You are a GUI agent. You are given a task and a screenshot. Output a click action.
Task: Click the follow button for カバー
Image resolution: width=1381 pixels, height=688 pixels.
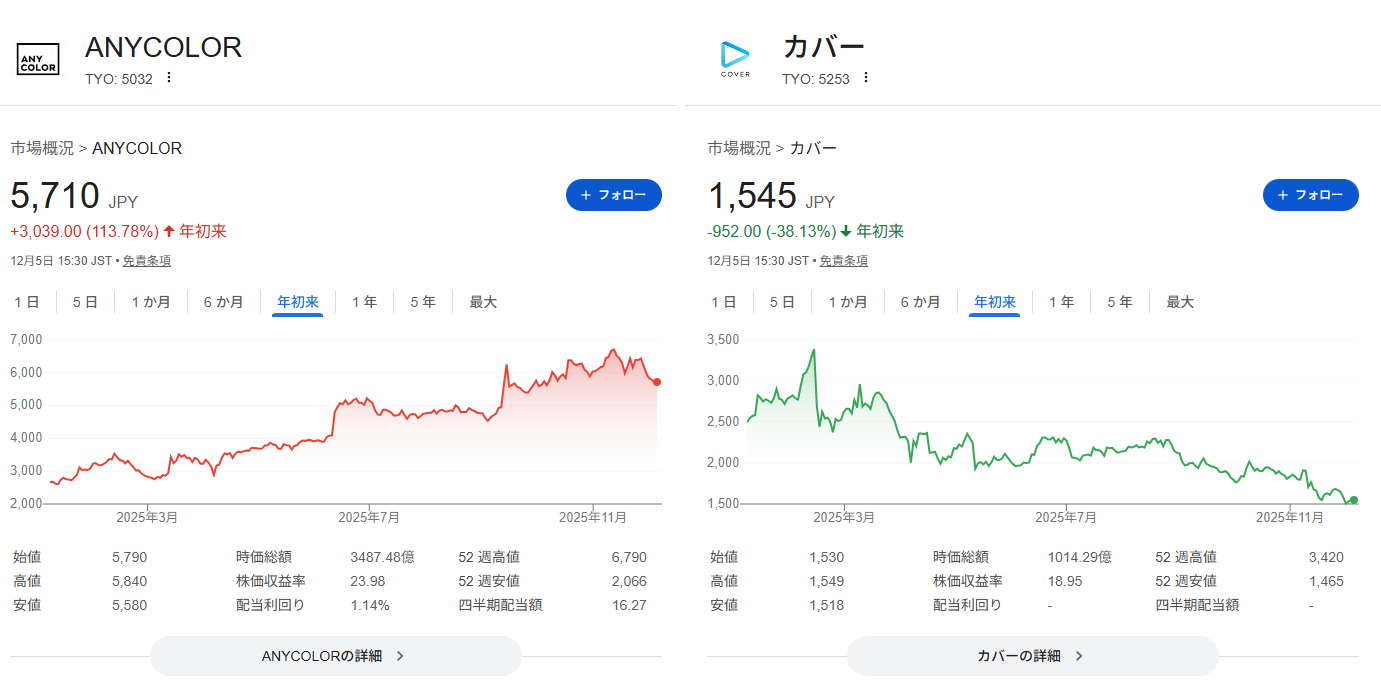(1310, 195)
